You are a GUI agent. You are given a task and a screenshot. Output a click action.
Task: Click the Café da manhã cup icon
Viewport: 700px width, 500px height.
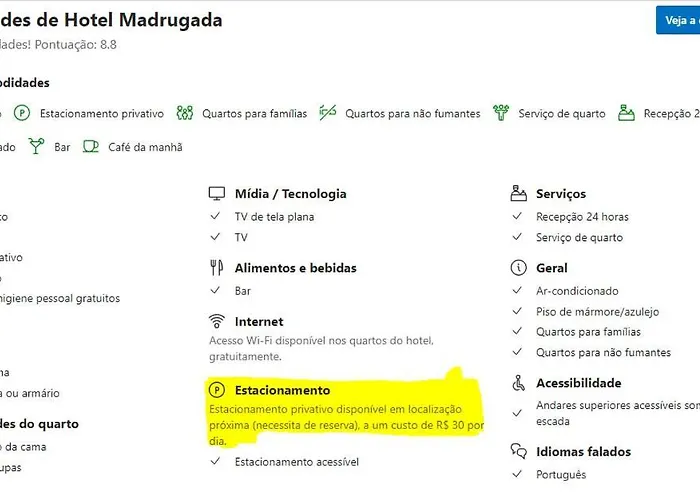pyautogui.click(x=91, y=146)
